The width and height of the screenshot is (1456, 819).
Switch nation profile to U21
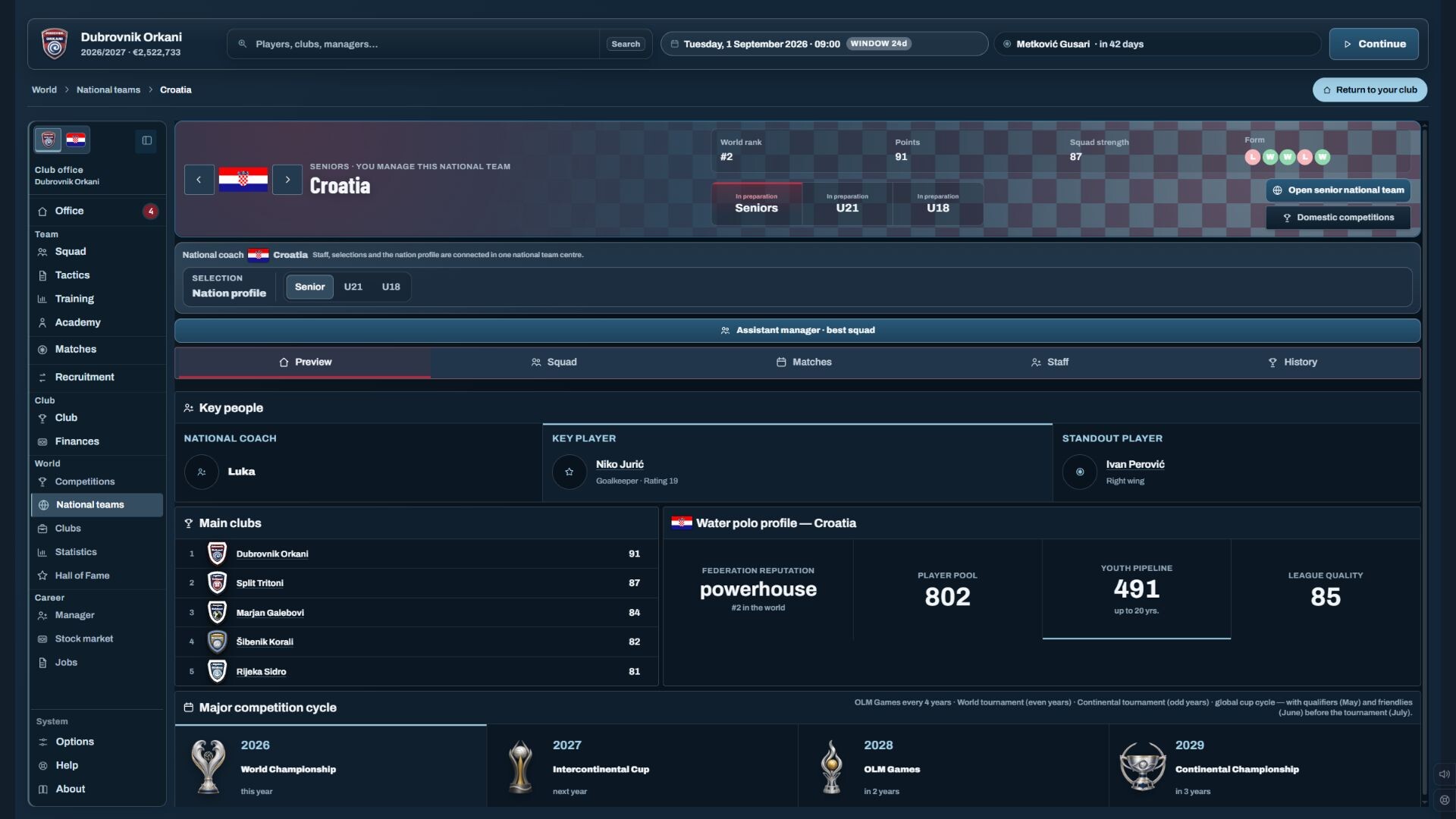(x=353, y=287)
